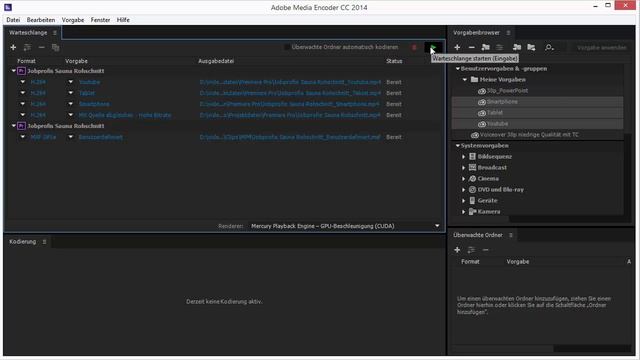Open the settings icon in Überwachte Ordner

[471, 249]
